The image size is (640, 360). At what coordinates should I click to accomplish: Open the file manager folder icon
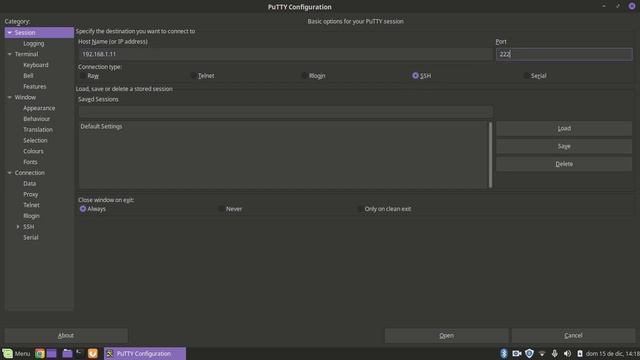point(67,353)
